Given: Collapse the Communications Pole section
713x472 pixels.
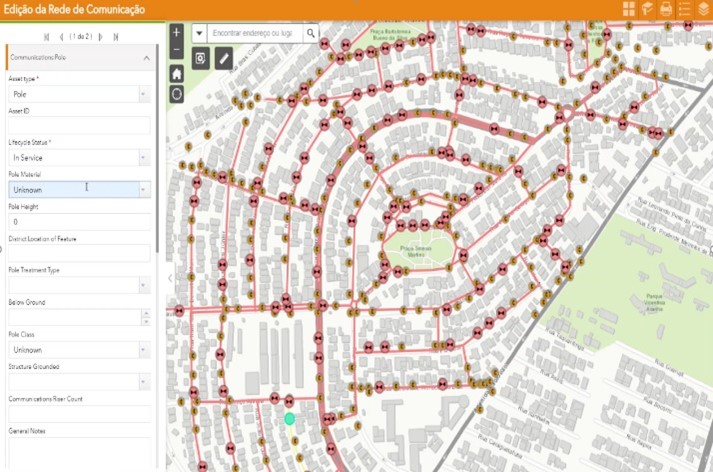Looking at the screenshot, I should (x=146, y=58).
